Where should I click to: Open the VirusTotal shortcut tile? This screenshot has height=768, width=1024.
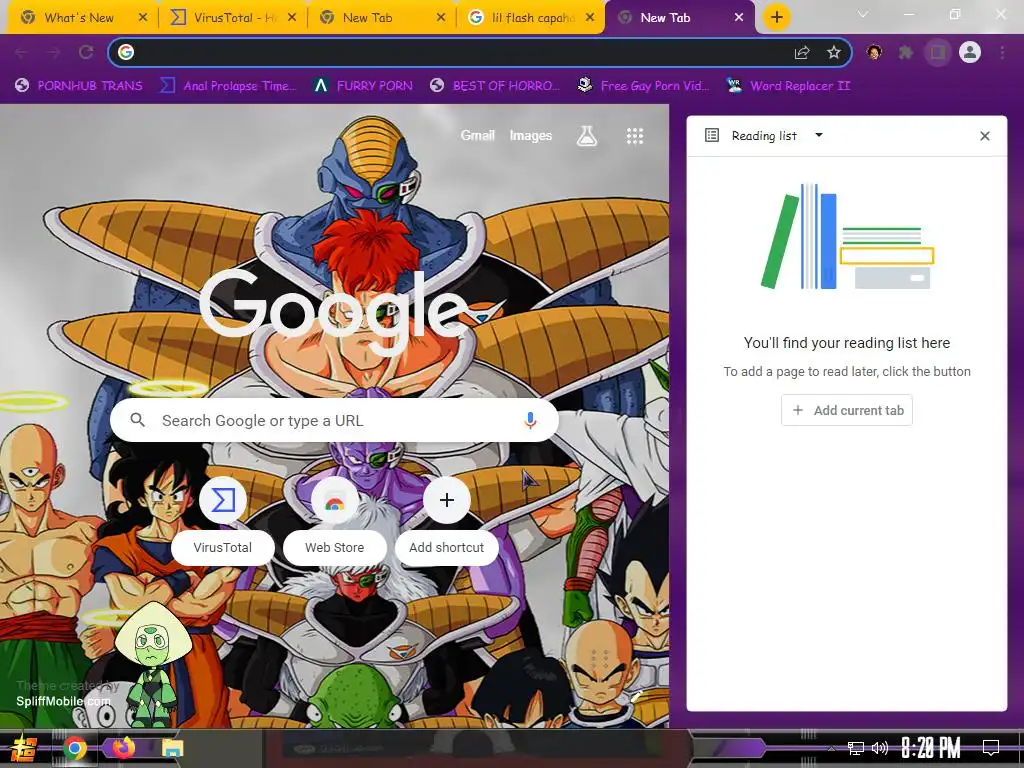[223, 521]
